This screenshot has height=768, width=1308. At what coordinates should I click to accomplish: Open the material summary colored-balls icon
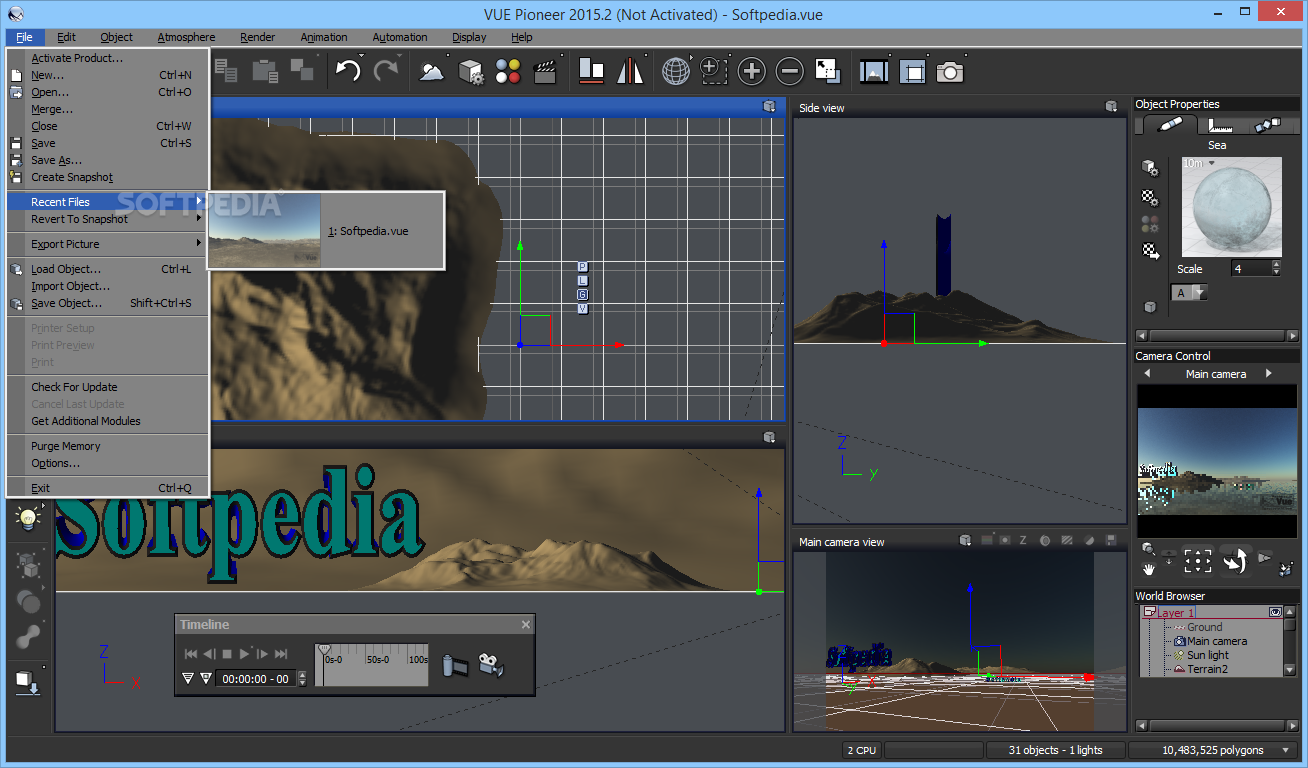click(508, 71)
